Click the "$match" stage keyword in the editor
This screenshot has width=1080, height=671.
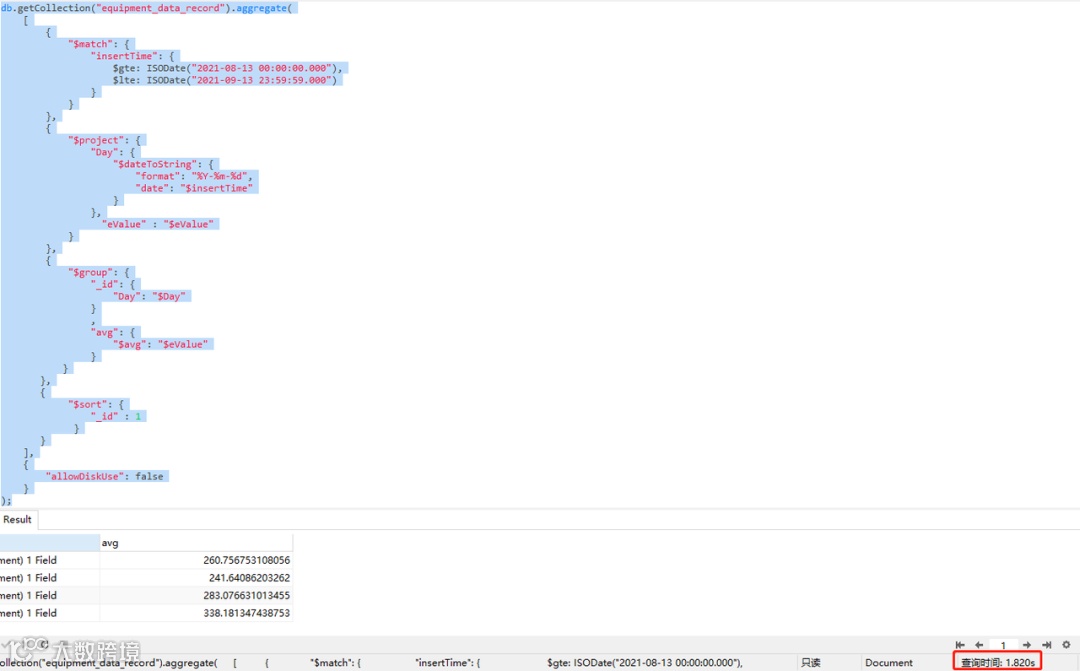click(91, 44)
